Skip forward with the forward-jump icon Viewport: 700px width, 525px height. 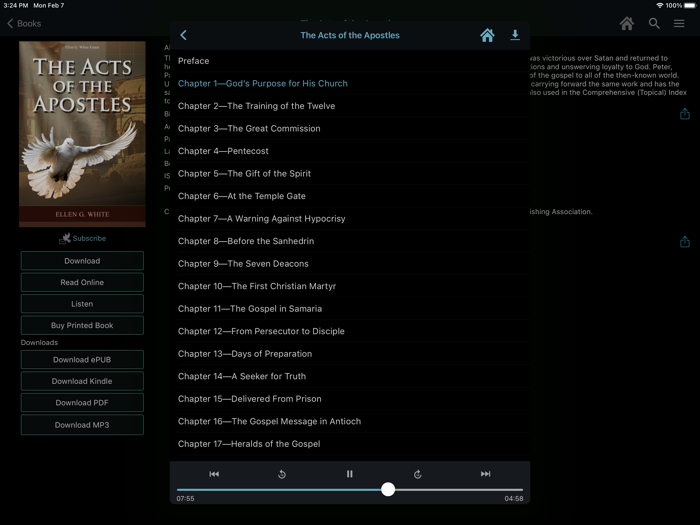point(417,474)
